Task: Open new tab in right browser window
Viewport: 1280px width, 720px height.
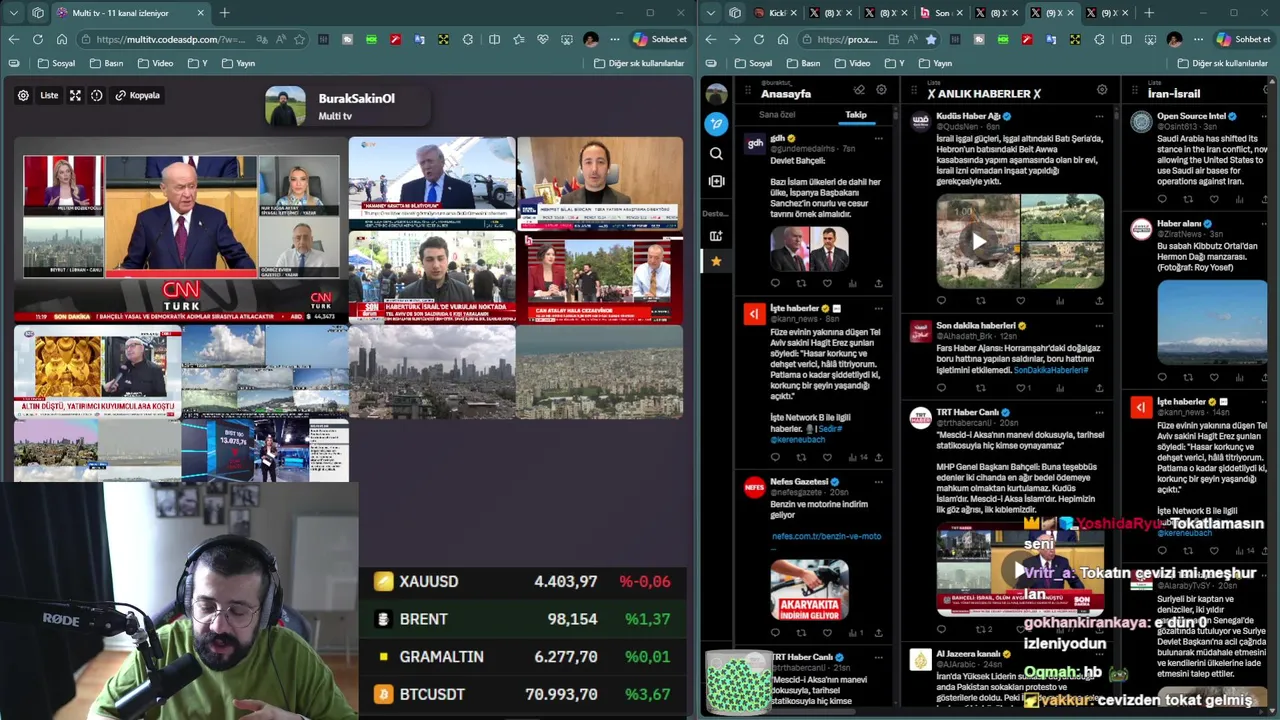Action: [1149, 13]
